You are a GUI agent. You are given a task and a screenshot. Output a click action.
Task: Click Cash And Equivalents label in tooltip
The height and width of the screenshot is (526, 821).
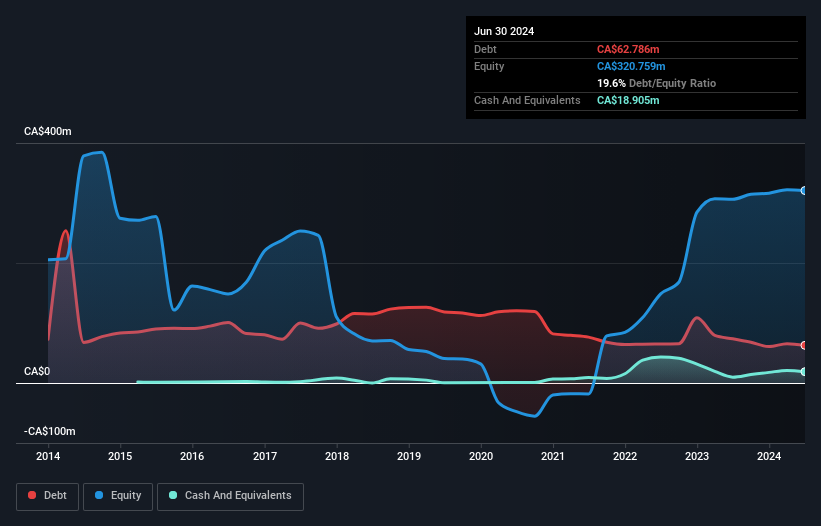coord(527,100)
